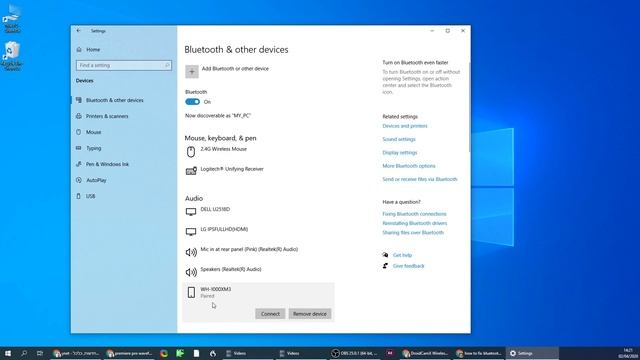Open the flame icon app on taskbar

coord(213,353)
